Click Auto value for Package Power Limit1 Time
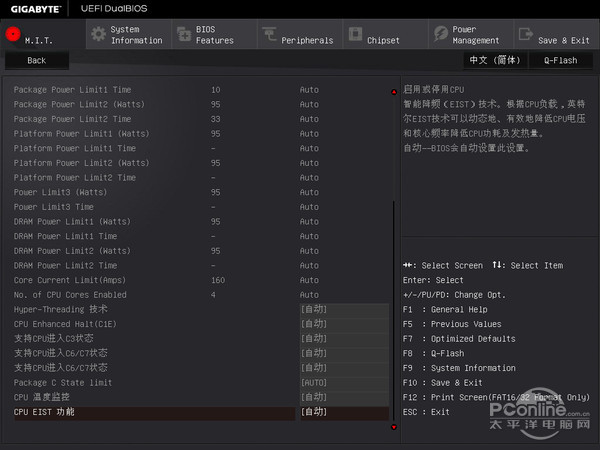Image resolution: width=600 pixels, height=450 pixels. (309, 90)
